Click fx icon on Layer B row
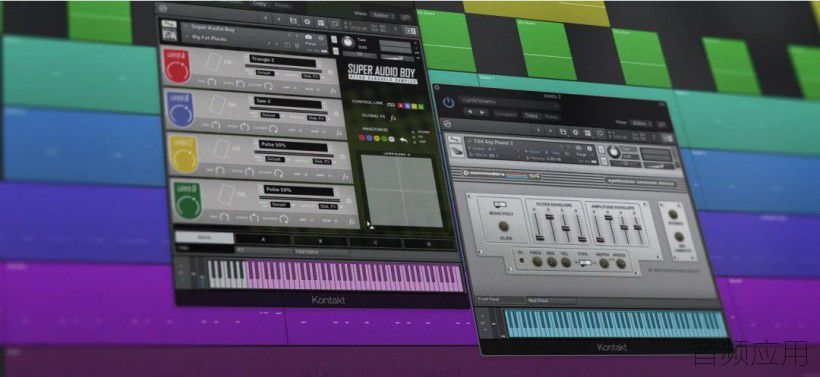Screen dimensions: 820x377 [x=339, y=133]
